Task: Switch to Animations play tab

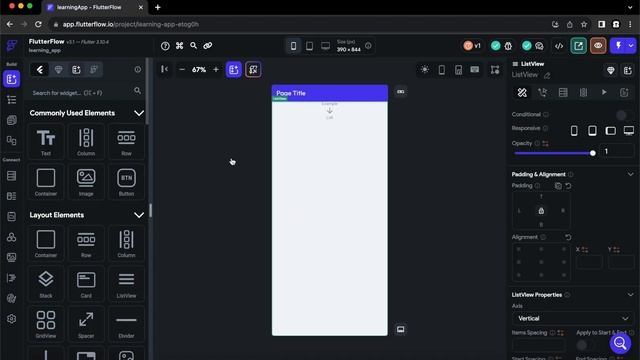Action: [604, 93]
